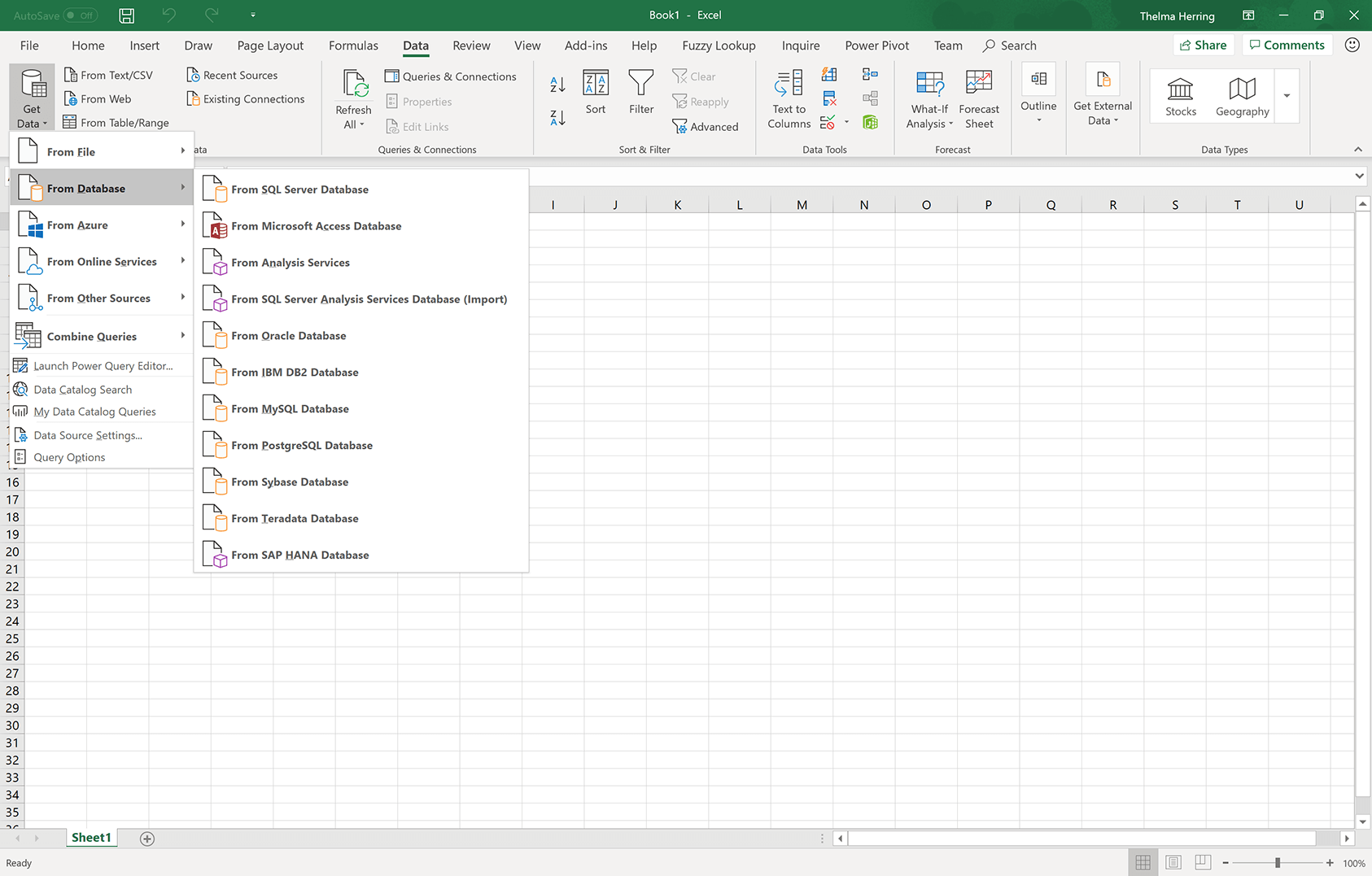
Task: Switch to the Formulas tab
Action: (353, 46)
